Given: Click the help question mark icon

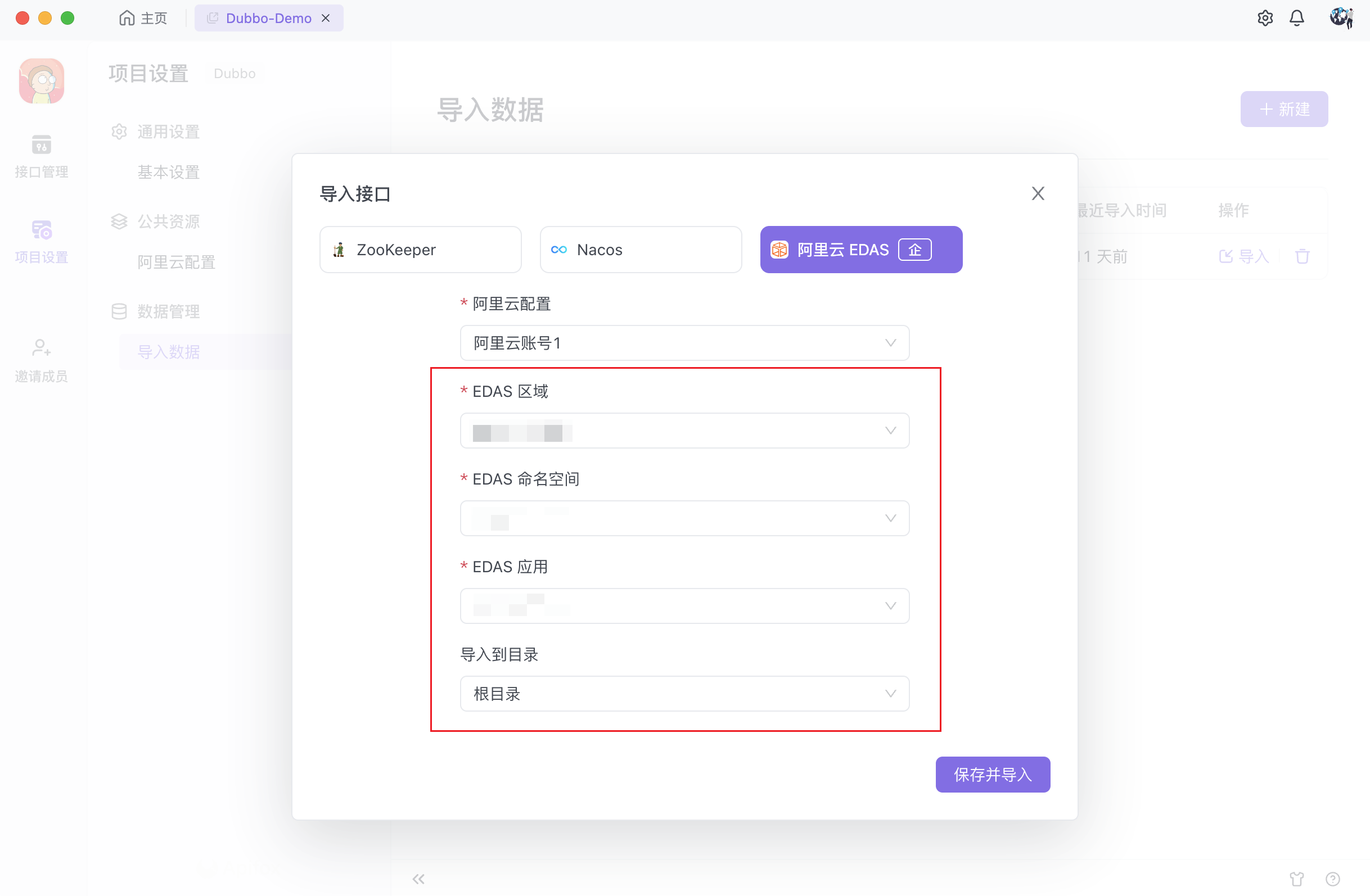Looking at the screenshot, I should coord(1332,879).
